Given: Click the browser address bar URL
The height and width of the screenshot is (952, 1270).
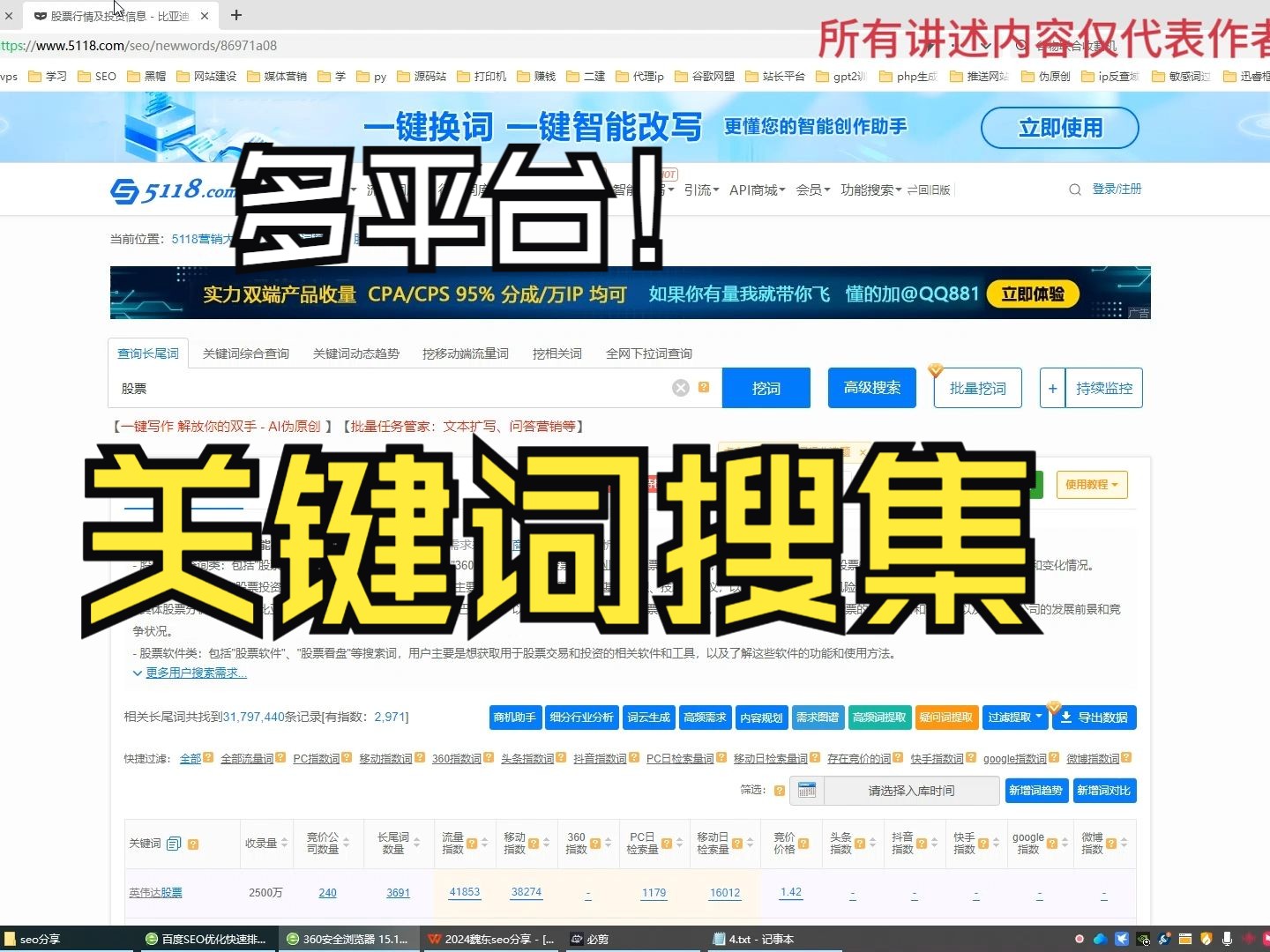Looking at the screenshot, I should (139, 46).
